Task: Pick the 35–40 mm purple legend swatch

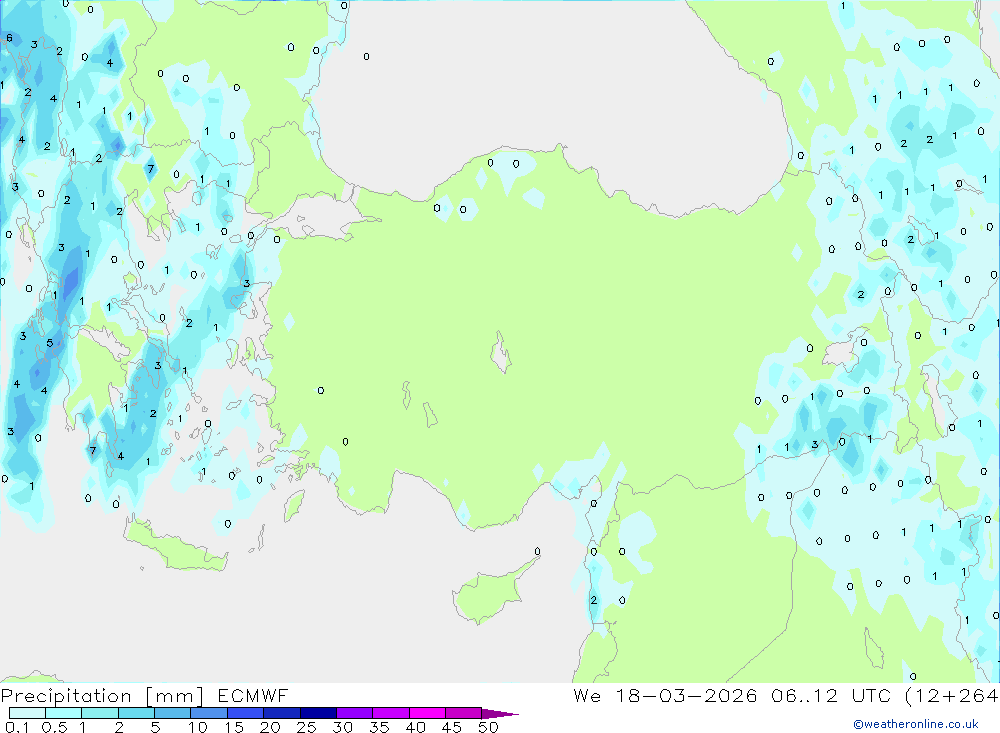Action: [390, 713]
